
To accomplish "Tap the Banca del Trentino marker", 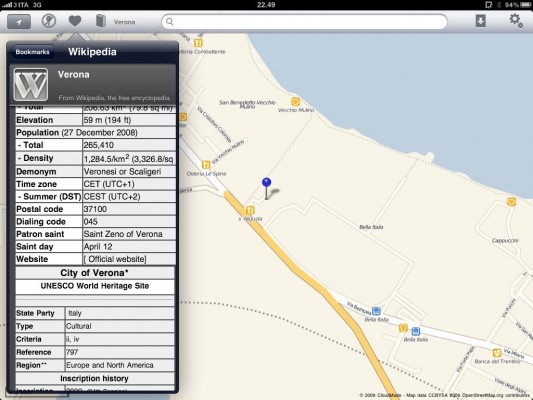I will click(497, 352).
